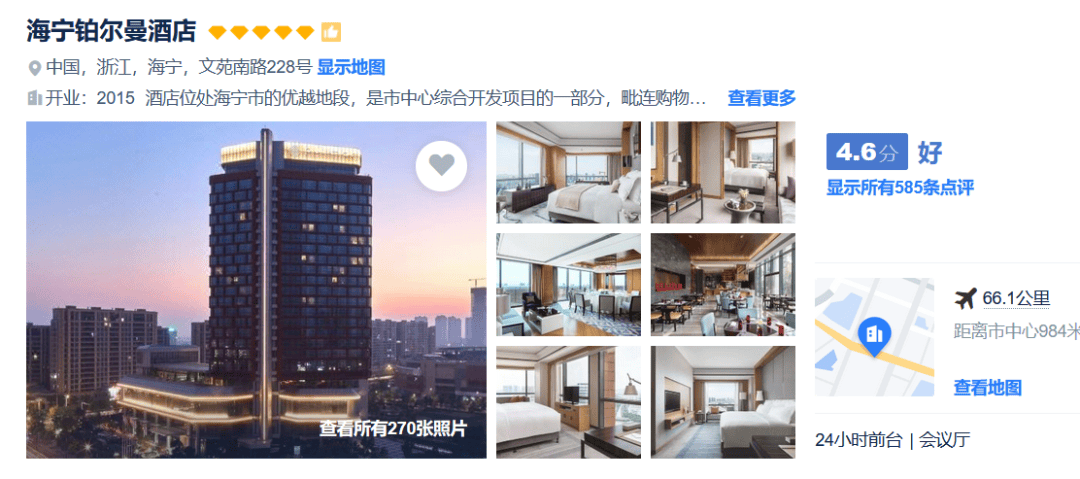The height and width of the screenshot is (479, 1080).
Task: Open the dining room with round table thumbnail
Action: pyautogui.click(x=568, y=285)
